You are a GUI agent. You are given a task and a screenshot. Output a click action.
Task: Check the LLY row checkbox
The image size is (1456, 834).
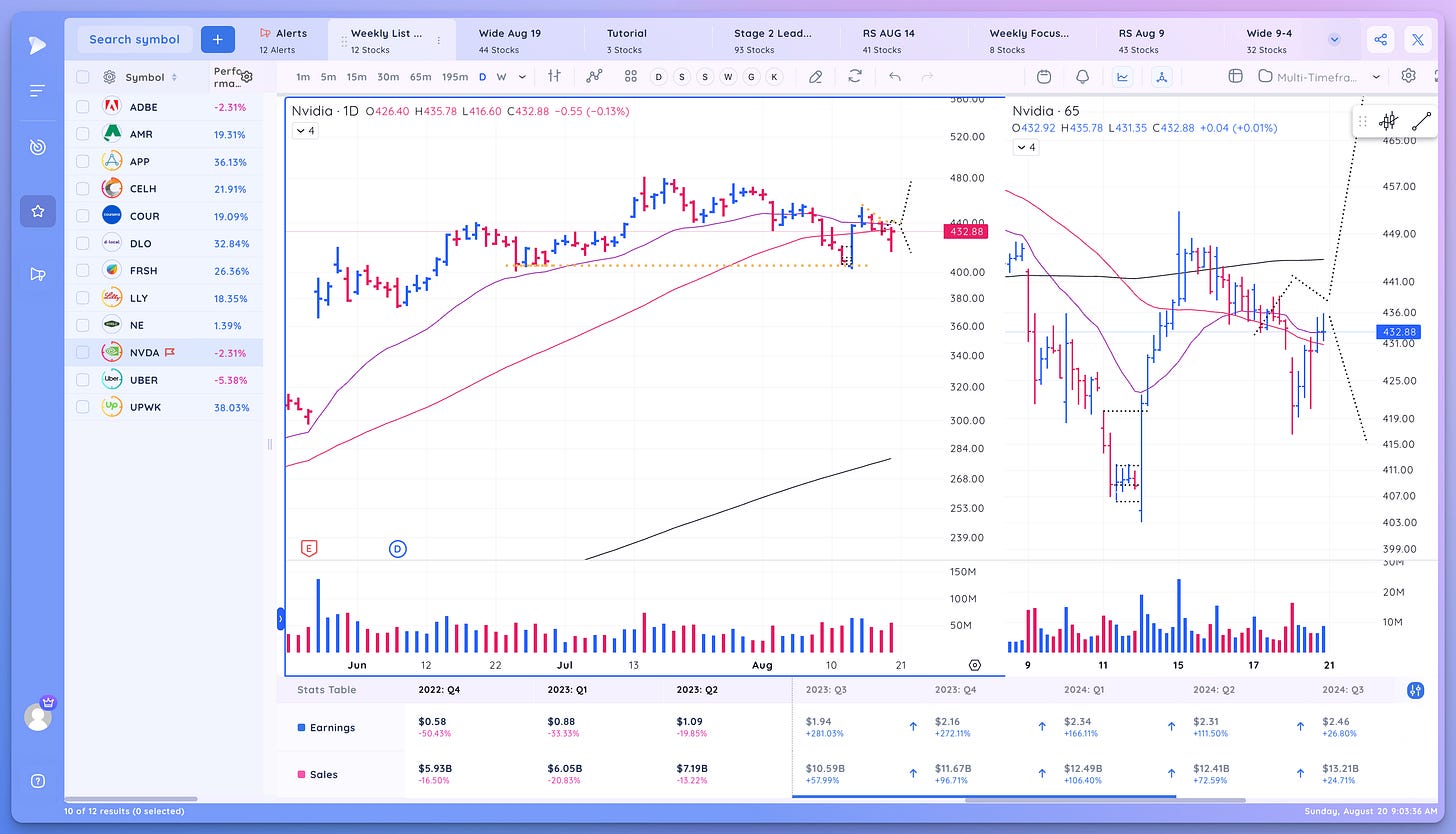(x=82, y=298)
